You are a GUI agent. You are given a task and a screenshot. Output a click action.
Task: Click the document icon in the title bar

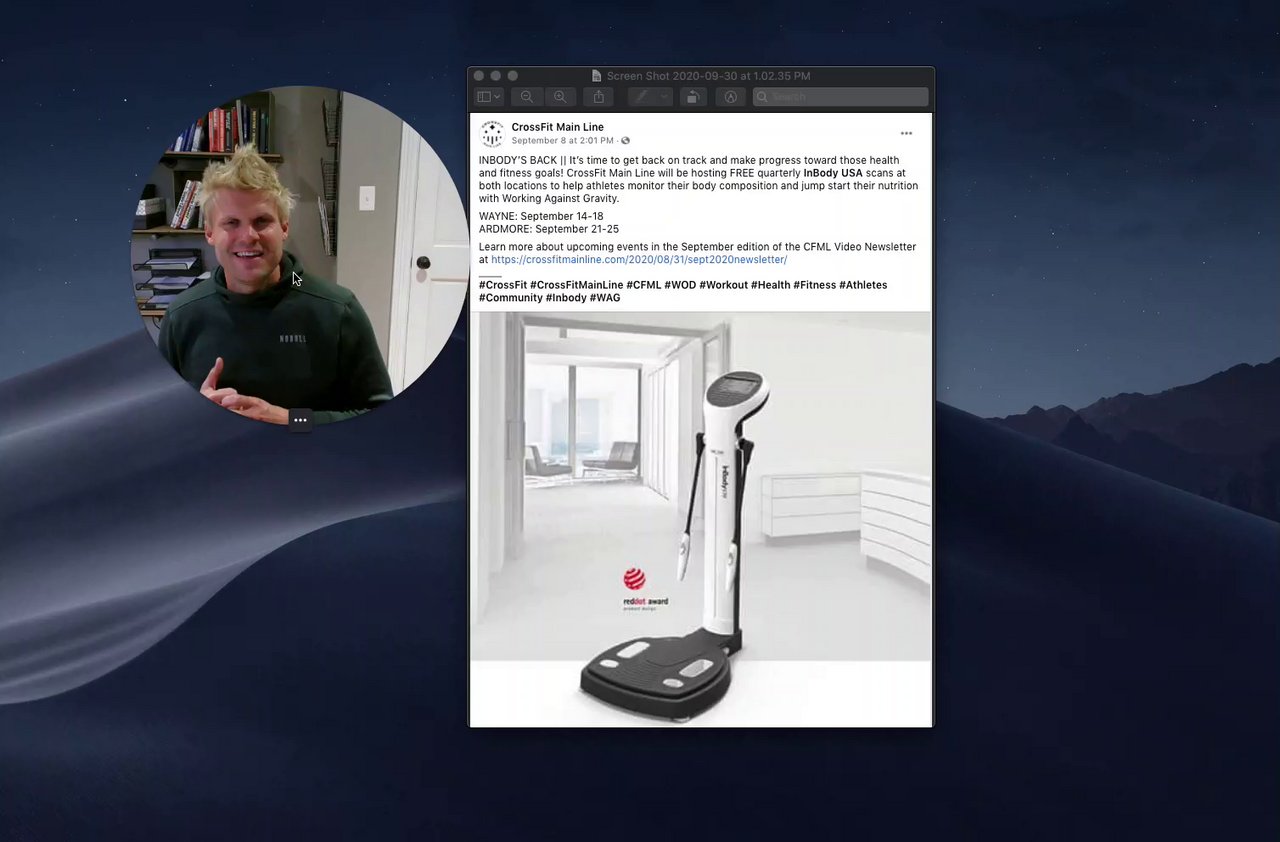[x=597, y=76]
